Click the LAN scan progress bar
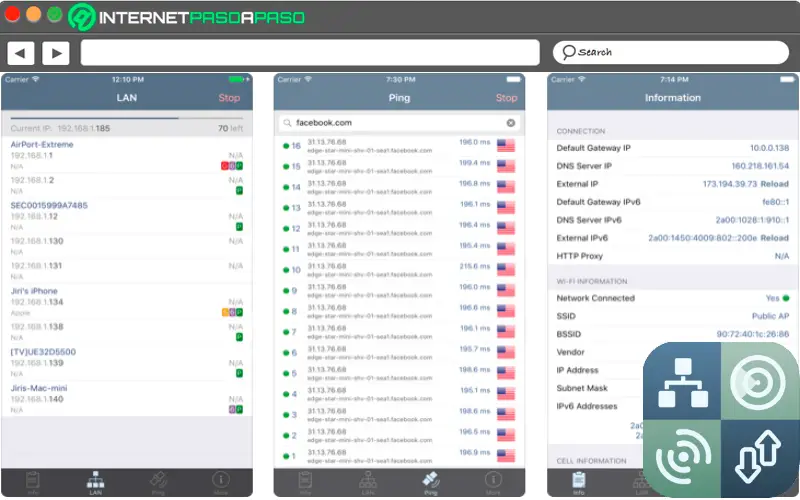The image size is (800, 500). [x=127, y=118]
